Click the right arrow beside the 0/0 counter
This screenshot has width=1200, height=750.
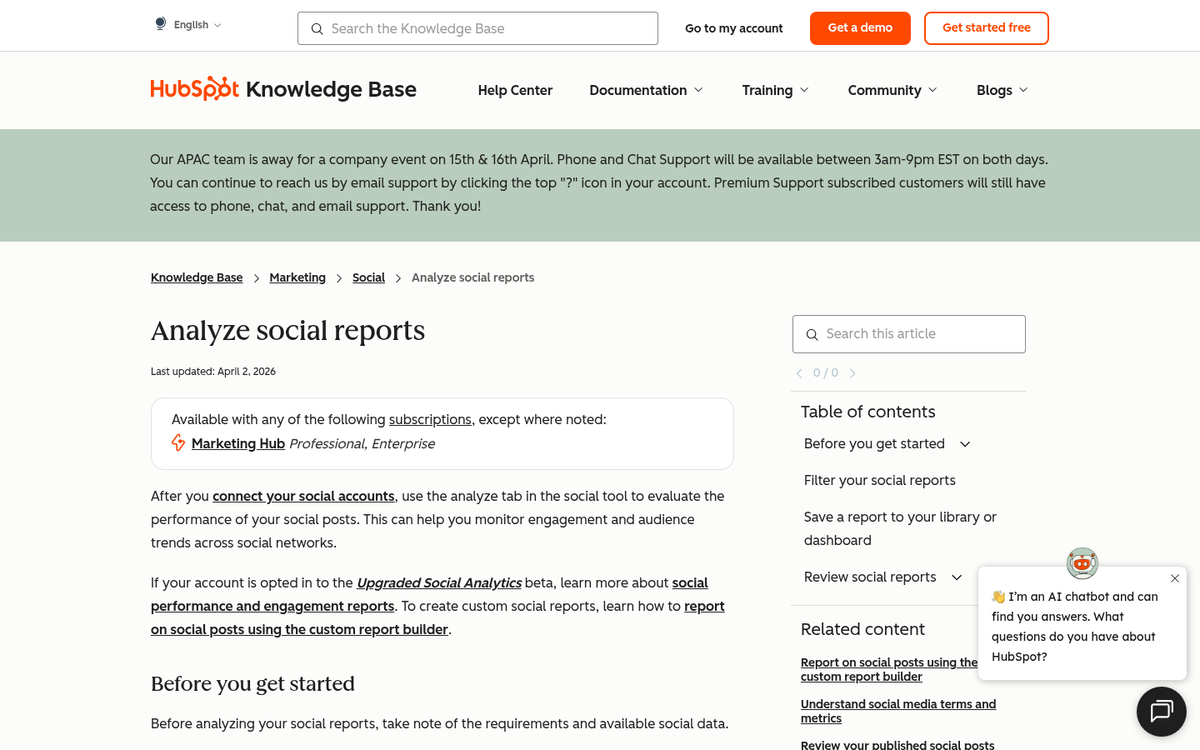pos(852,372)
